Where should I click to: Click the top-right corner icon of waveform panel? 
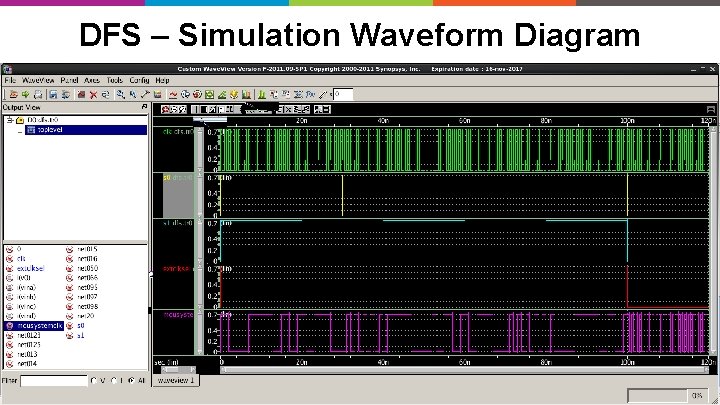(710, 109)
